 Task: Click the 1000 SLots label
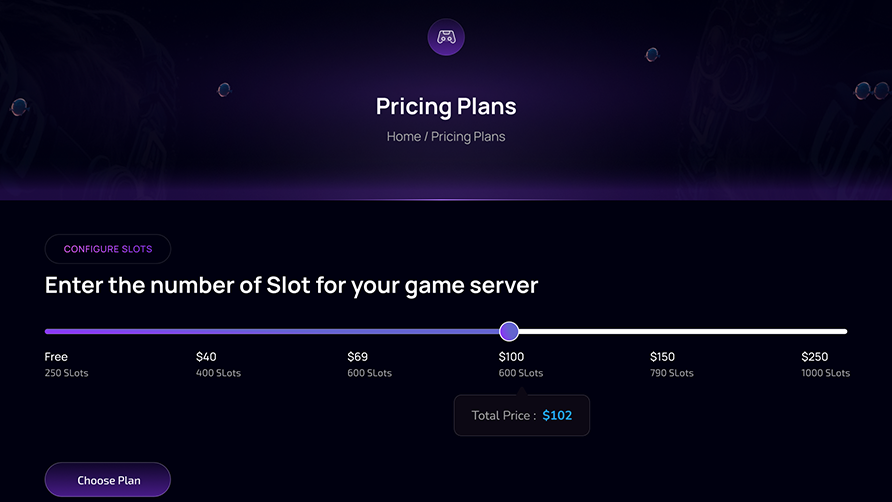(825, 373)
